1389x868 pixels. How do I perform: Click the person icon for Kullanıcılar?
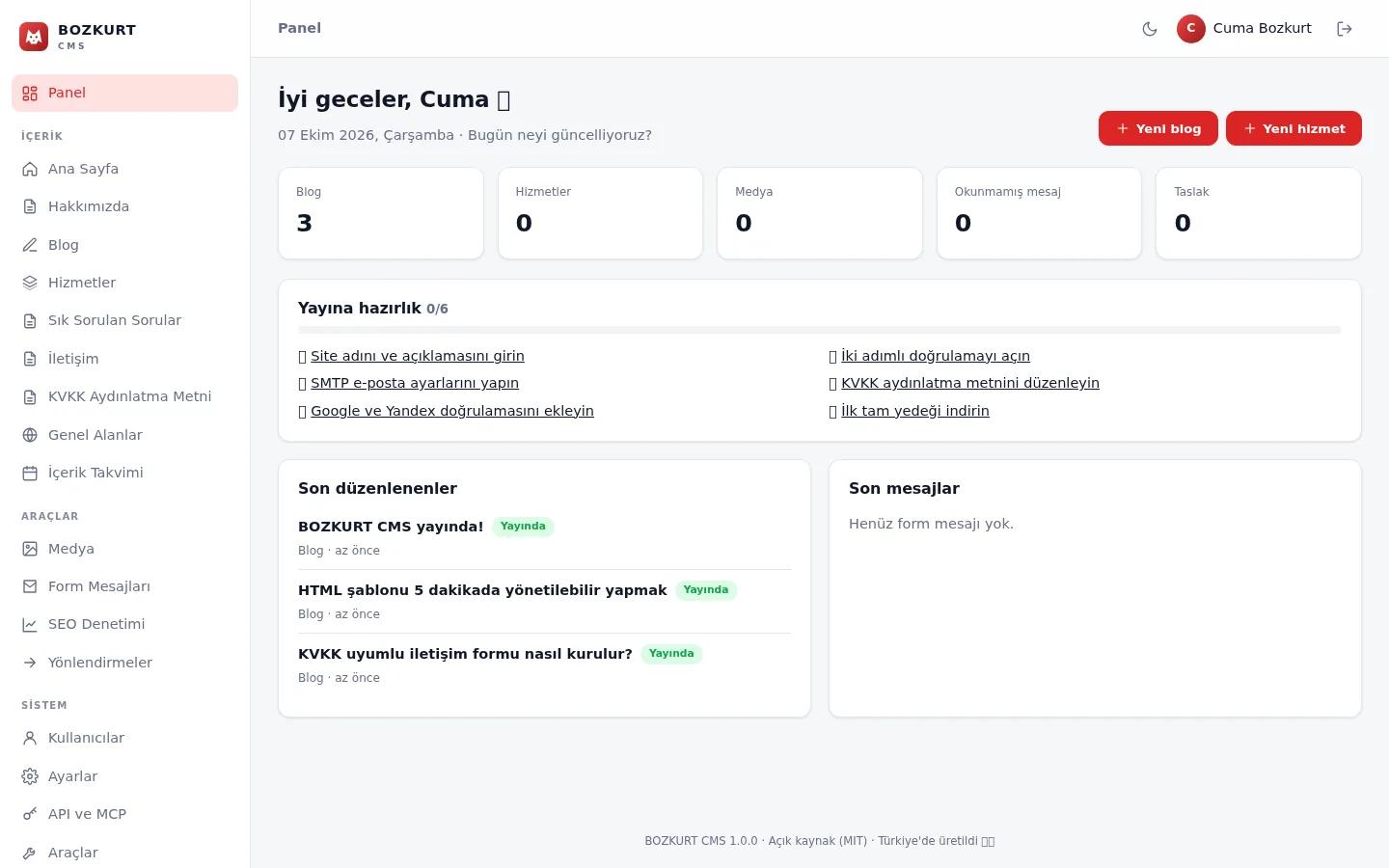(x=30, y=738)
